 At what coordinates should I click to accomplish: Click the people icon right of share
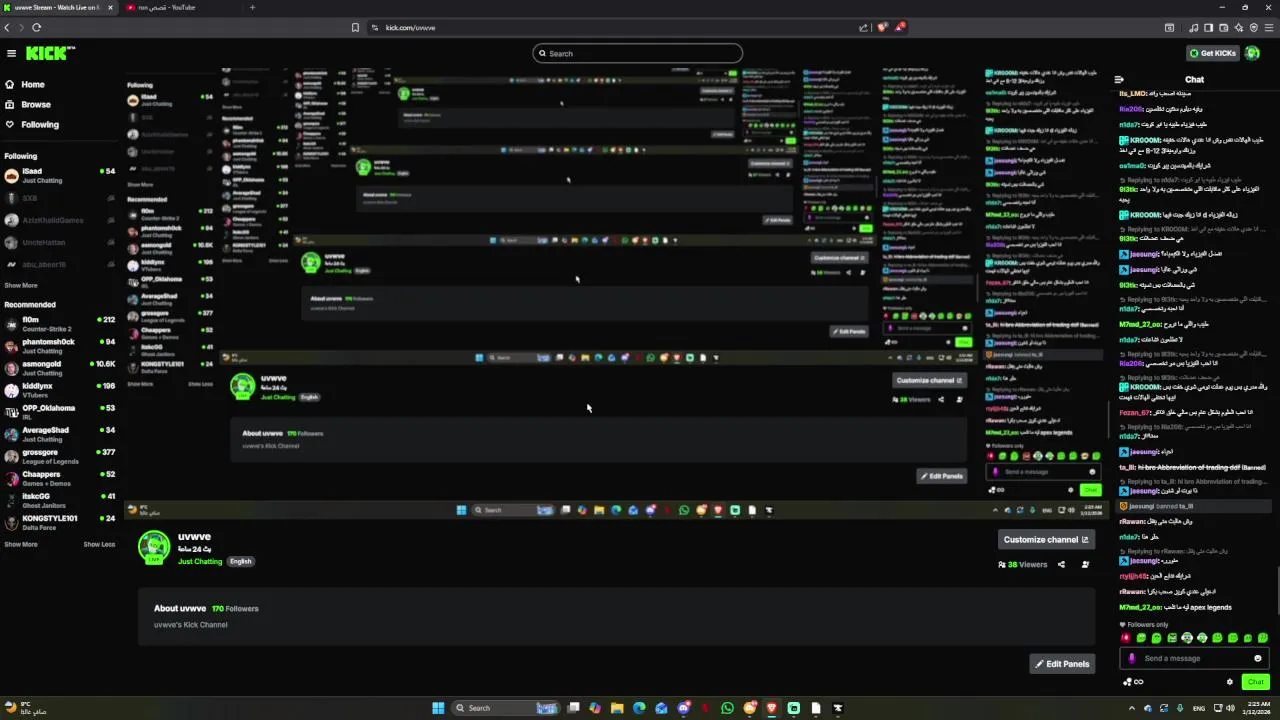coord(1085,564)
